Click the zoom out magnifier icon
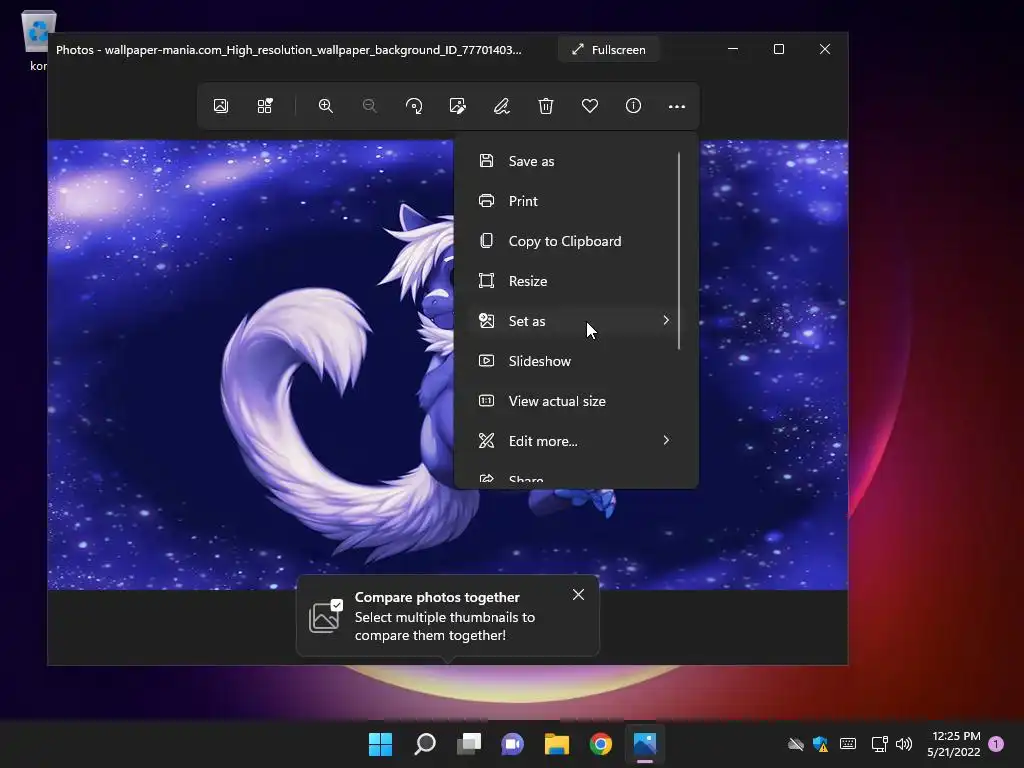The image size is (1024, 768). (370, 106)
